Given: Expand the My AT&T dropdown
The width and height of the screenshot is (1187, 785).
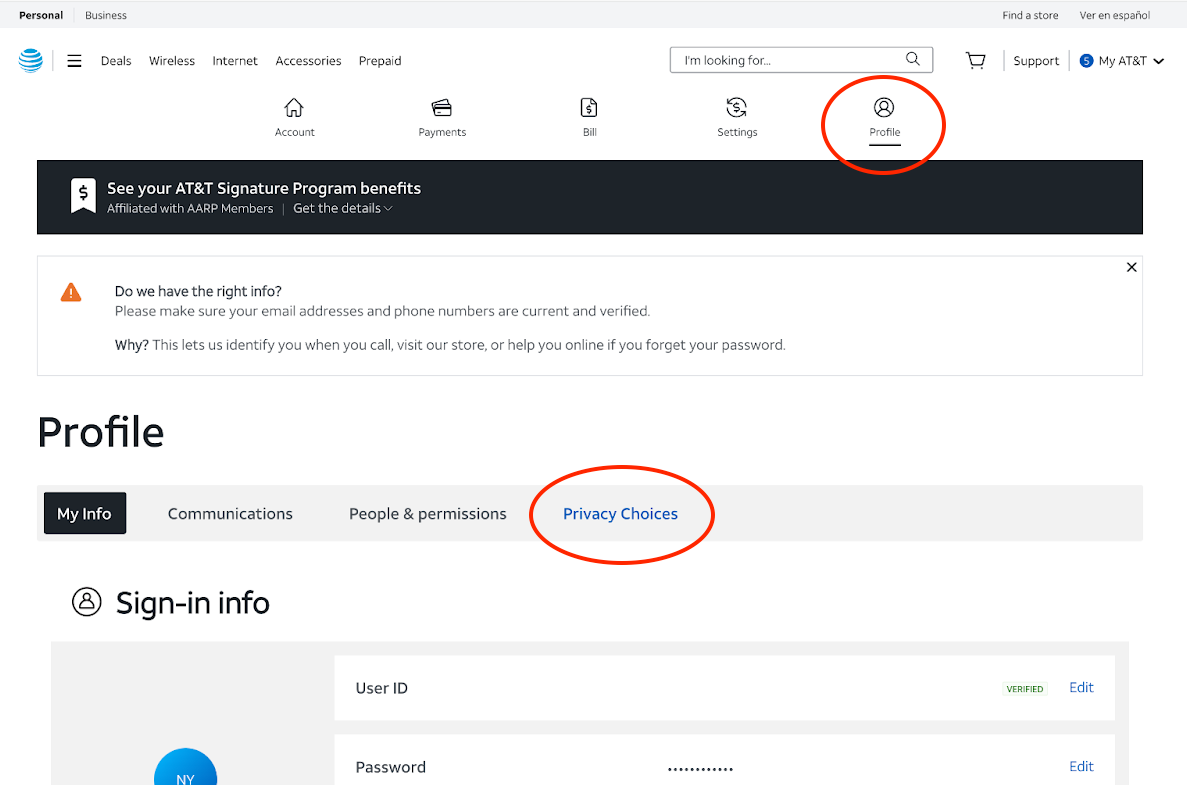Looking at the screenshot, I should pos(1121,60).
